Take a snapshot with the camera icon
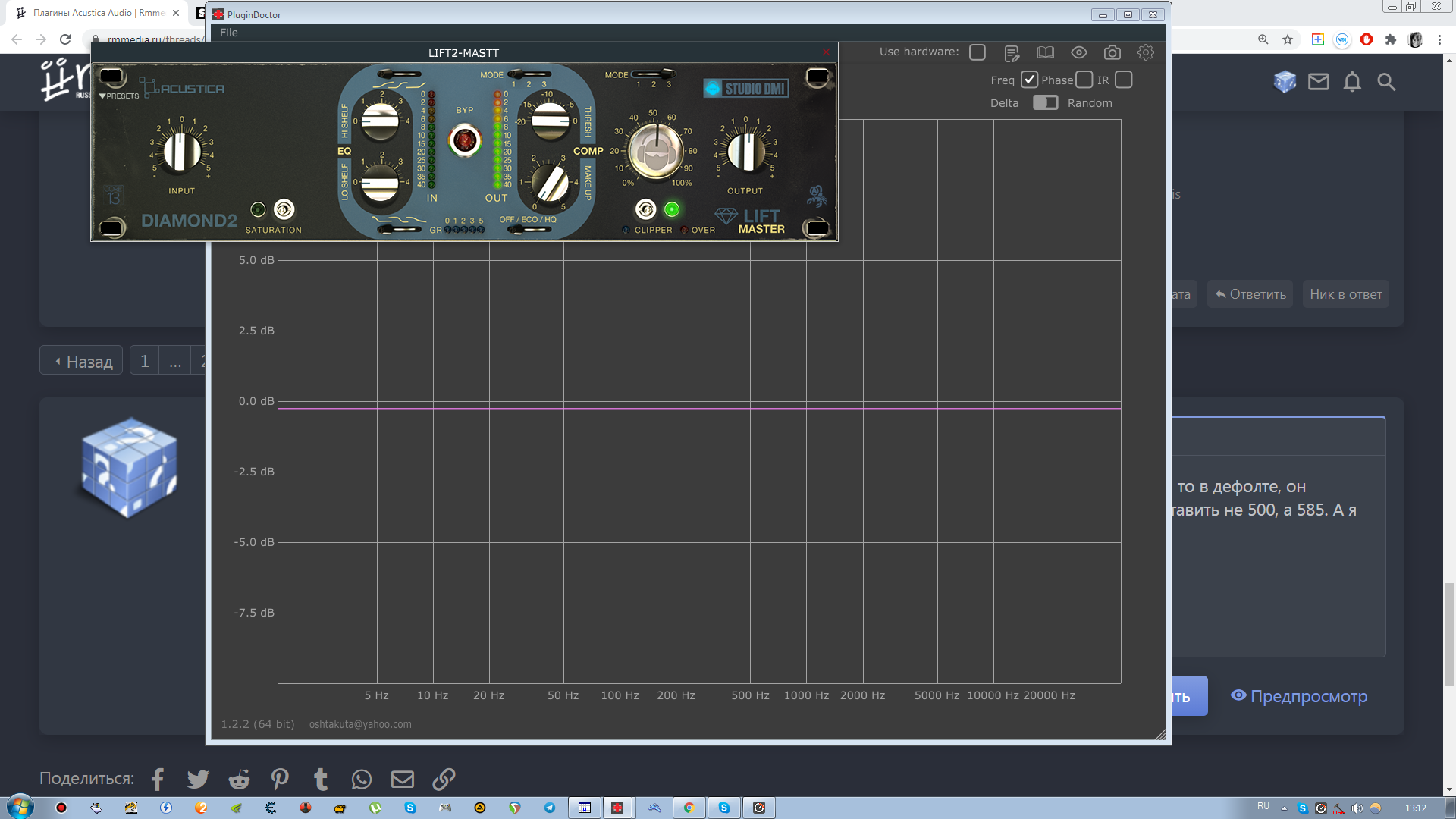The height and width of the screenshot is (819, 1456). pos(1112,52)
